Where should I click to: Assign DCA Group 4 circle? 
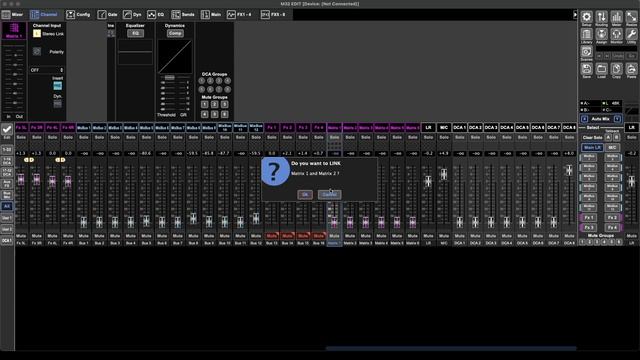click(x=228, y=81)
